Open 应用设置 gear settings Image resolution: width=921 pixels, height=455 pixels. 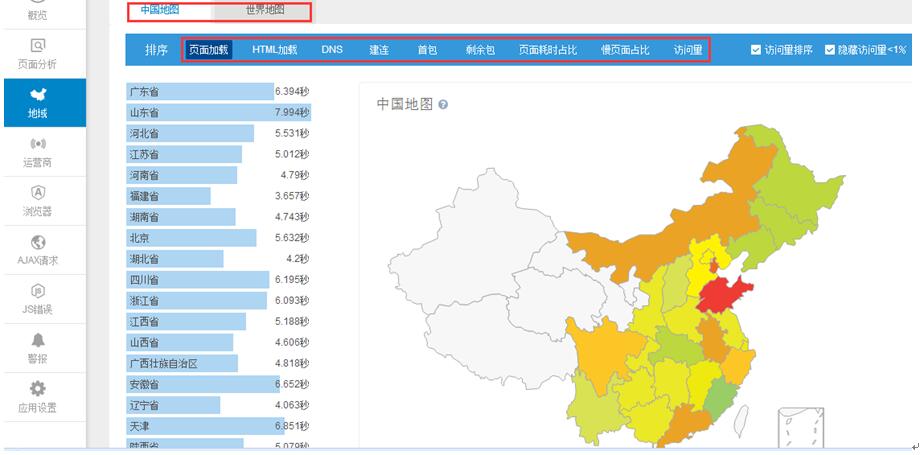[37, 397]
